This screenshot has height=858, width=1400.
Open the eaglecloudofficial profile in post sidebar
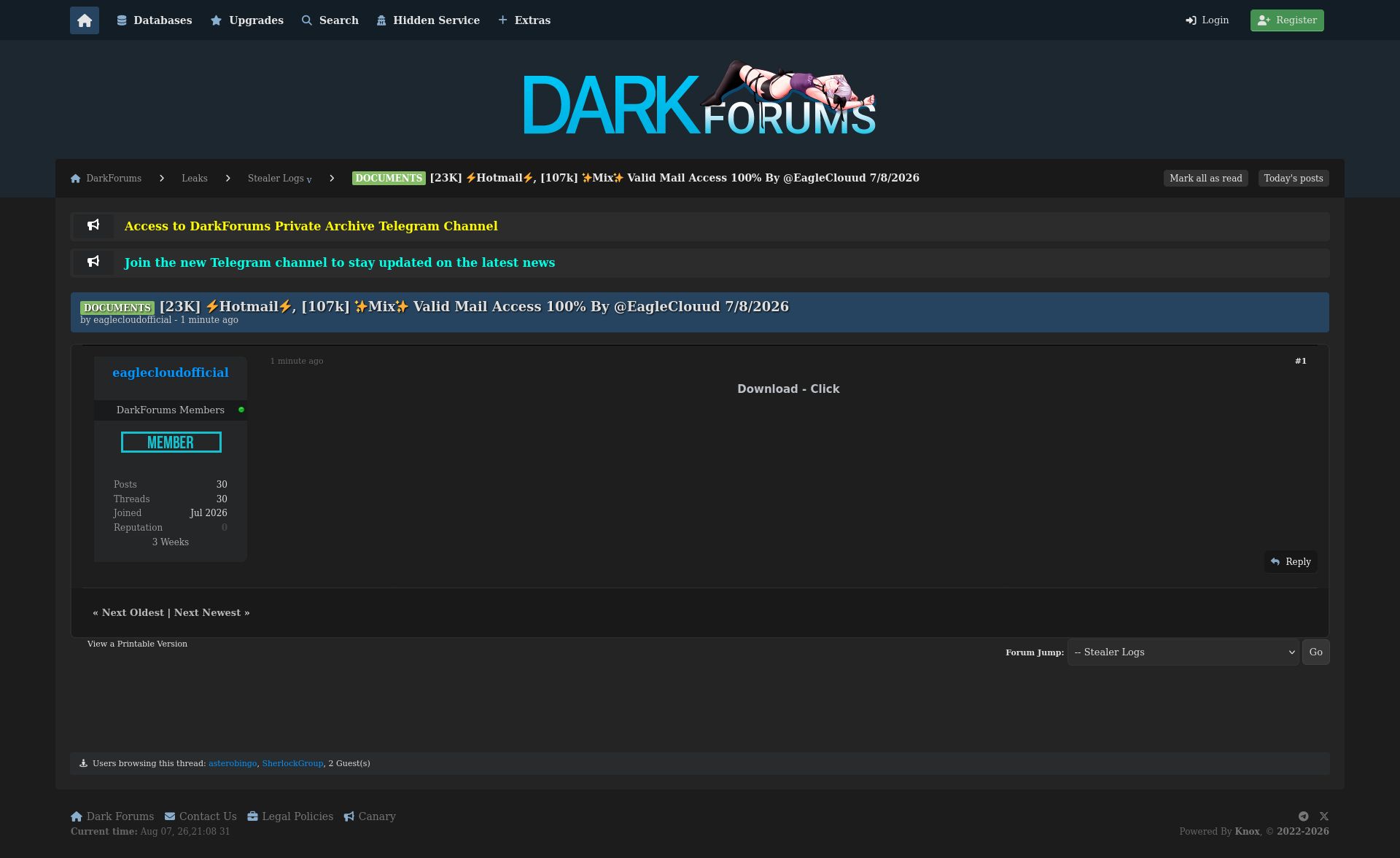coord(171,373)
